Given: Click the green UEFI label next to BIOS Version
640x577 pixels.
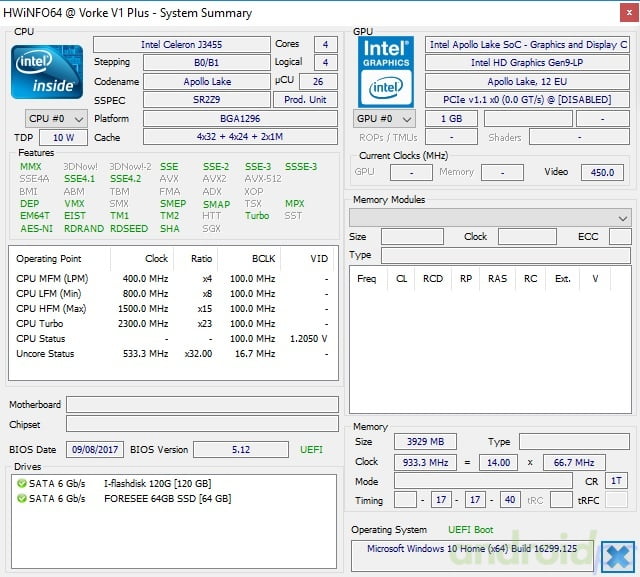Looking at the screenshot, I should point(311,450).
